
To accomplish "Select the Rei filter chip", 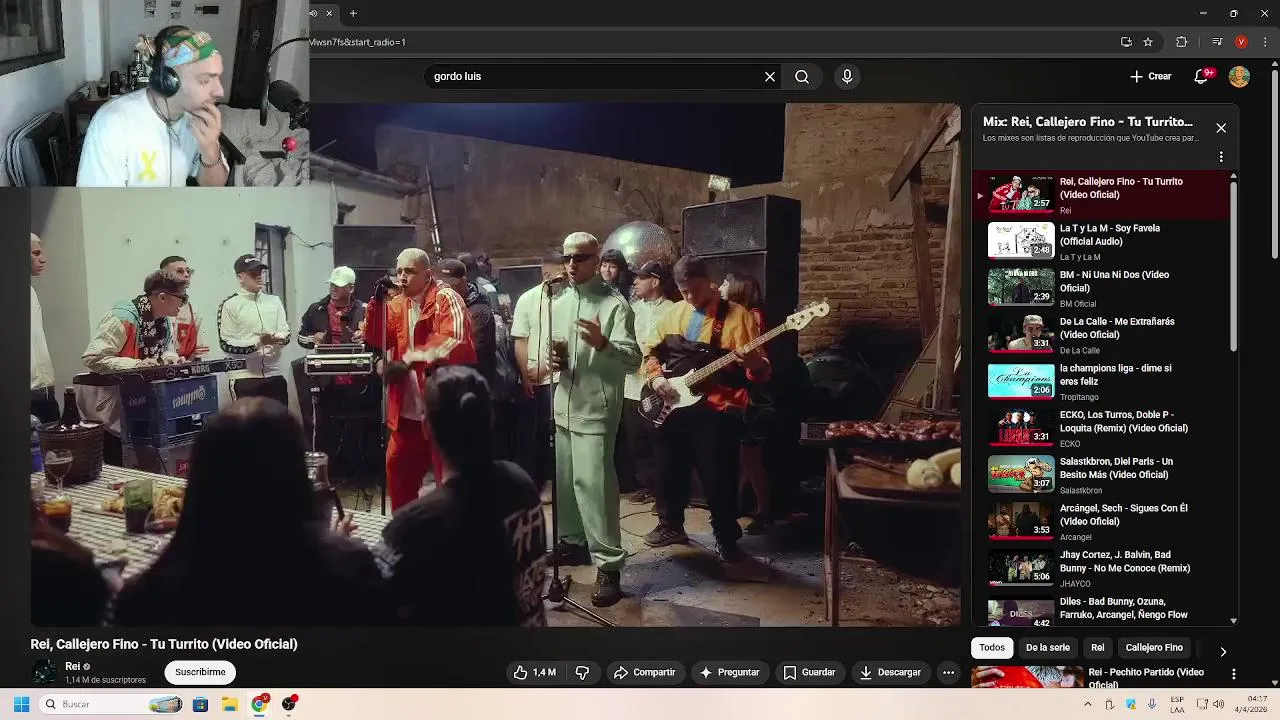I will (1097, 648).
